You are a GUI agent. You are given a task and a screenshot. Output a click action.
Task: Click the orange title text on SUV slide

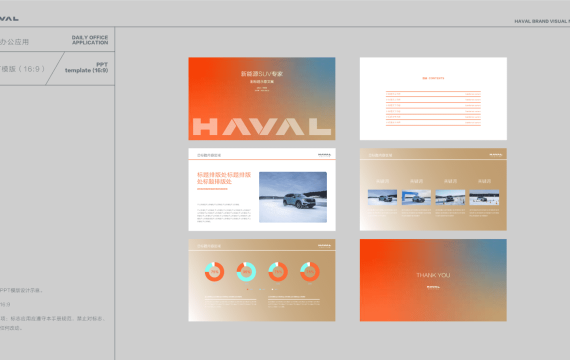[224, 178]
